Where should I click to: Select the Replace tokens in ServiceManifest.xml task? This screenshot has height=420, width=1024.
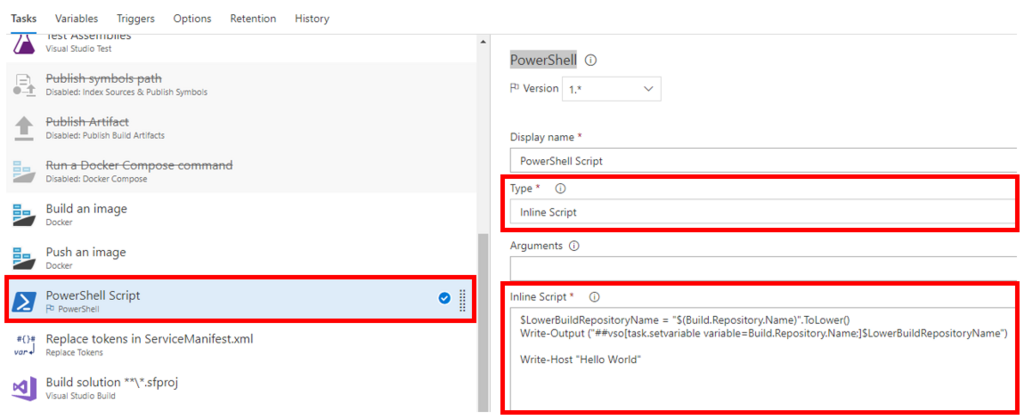(242, 345)
